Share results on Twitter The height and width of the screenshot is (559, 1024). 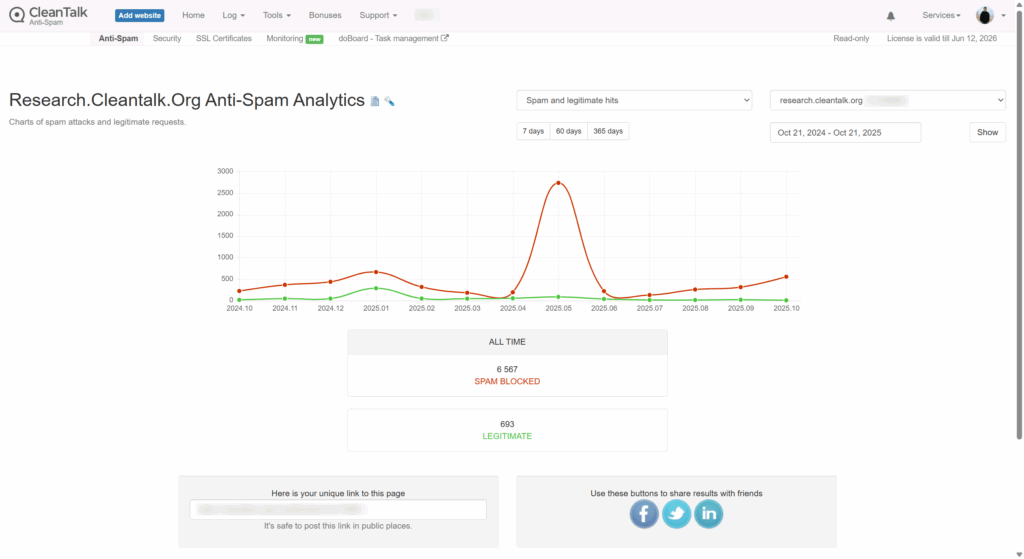pyautogui.click(x=676, y=514)
